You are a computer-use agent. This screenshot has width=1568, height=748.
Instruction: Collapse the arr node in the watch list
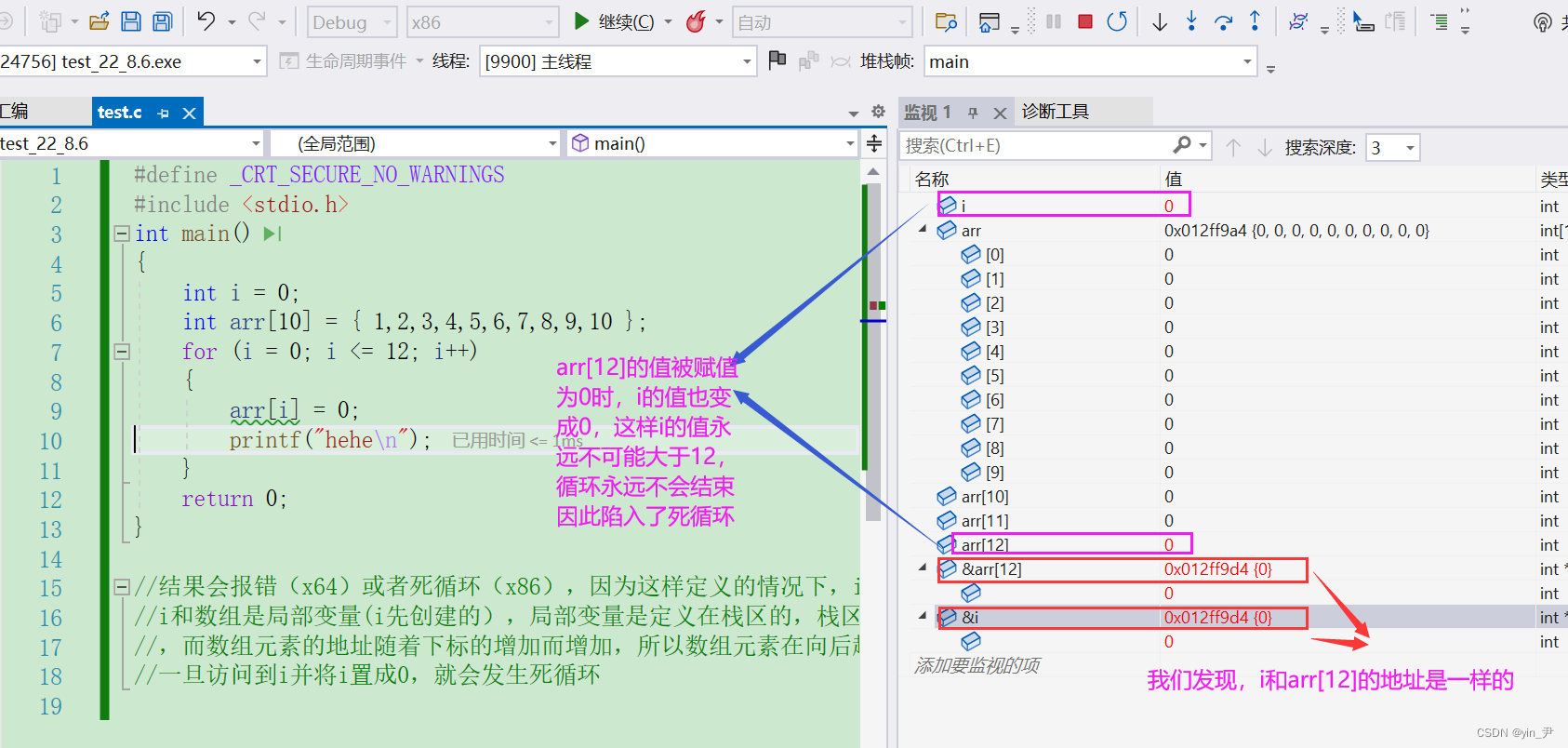point(923,229)
